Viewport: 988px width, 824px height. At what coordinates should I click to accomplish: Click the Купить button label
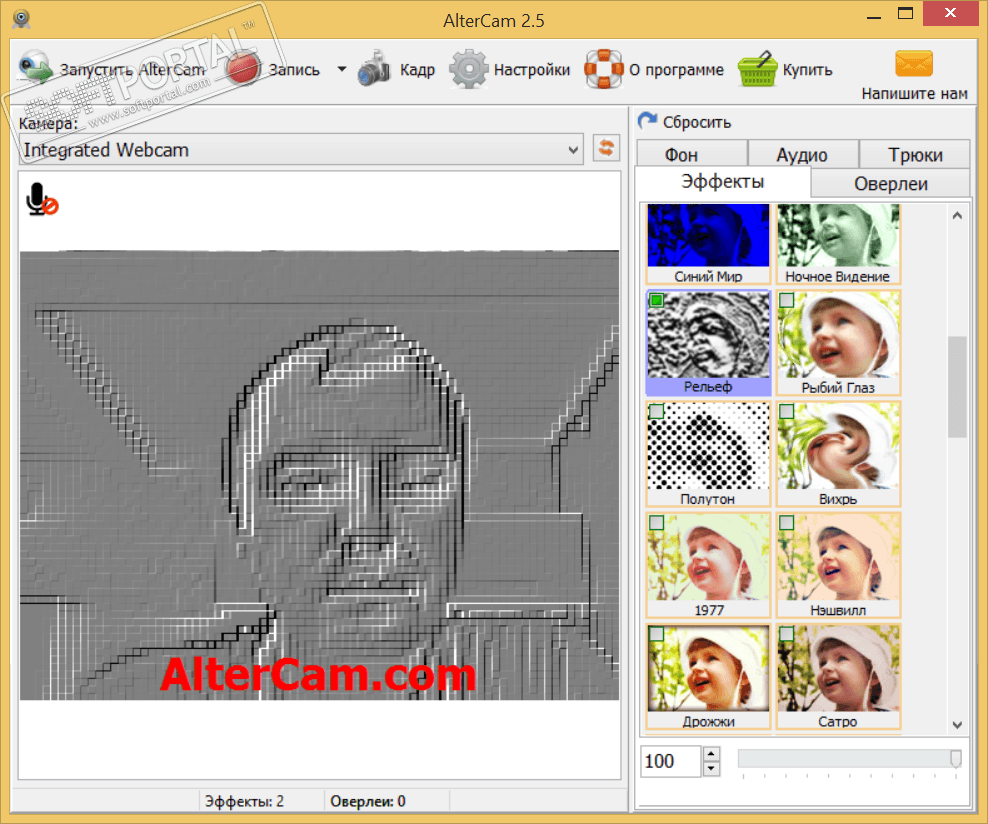click(x=807, y=69)
